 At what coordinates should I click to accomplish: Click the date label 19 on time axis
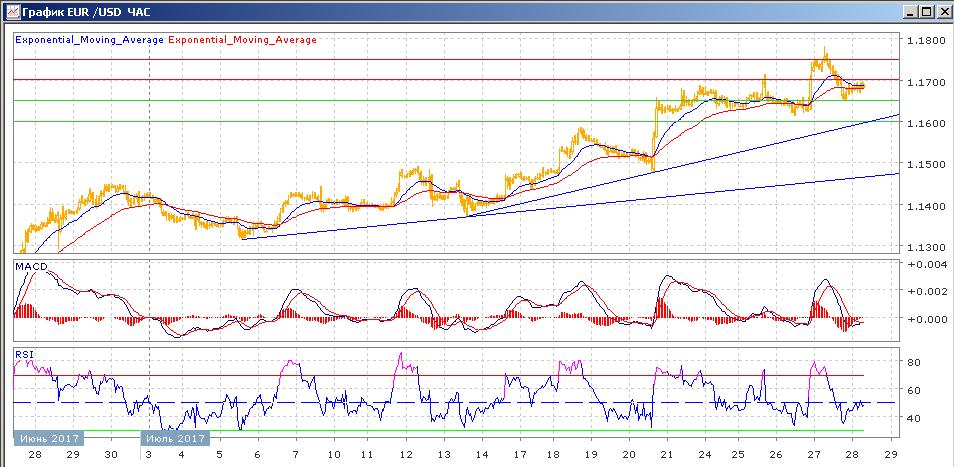pyautogui.click(x=593, y=455)
